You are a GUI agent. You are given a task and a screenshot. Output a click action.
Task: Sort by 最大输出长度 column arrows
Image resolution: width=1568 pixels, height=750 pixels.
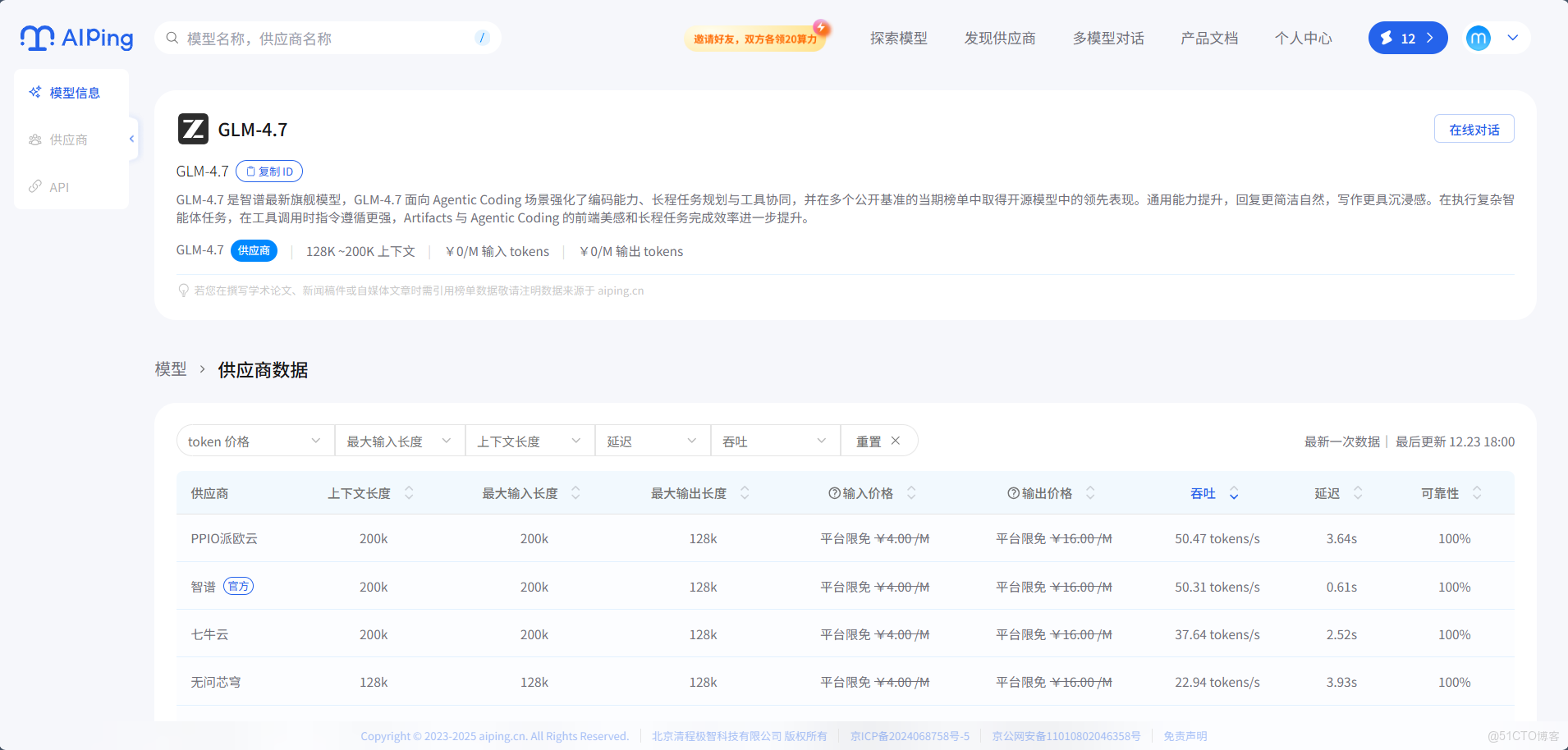(745, 493)
